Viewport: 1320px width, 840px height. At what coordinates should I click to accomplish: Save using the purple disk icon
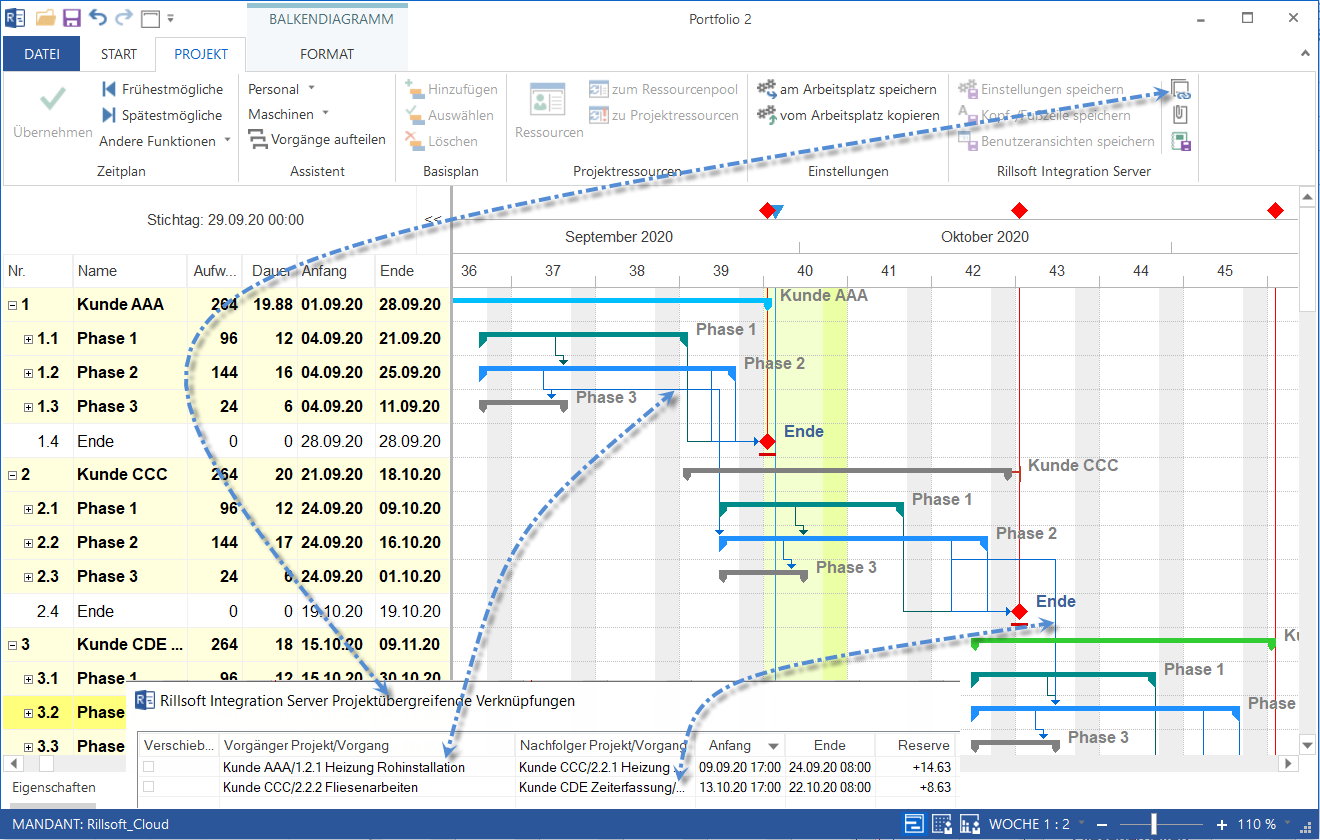point(71,18)
